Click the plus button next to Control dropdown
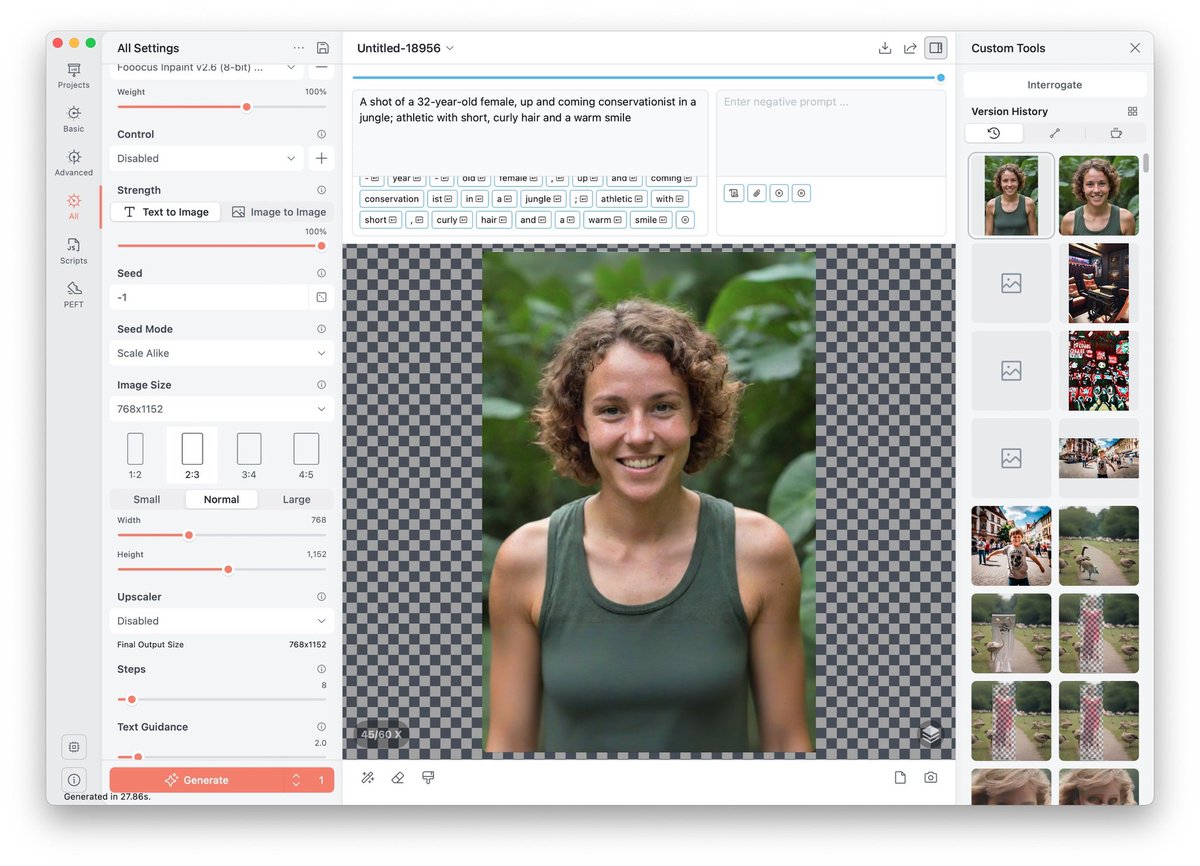The height and width of the screenshot is (866, 1200). point(321,158)
